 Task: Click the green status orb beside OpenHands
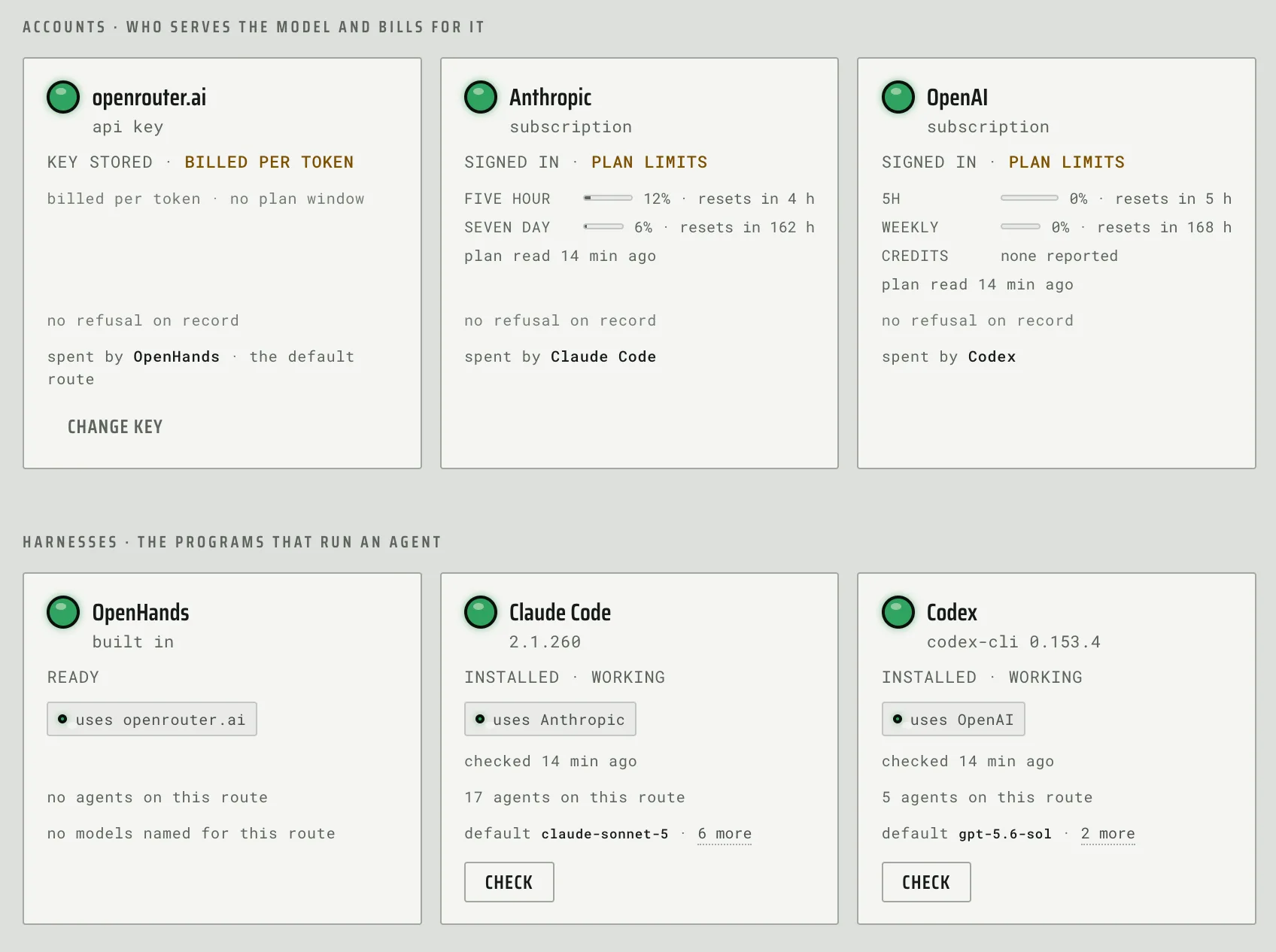pyautogui.click(x=63, y=612)
